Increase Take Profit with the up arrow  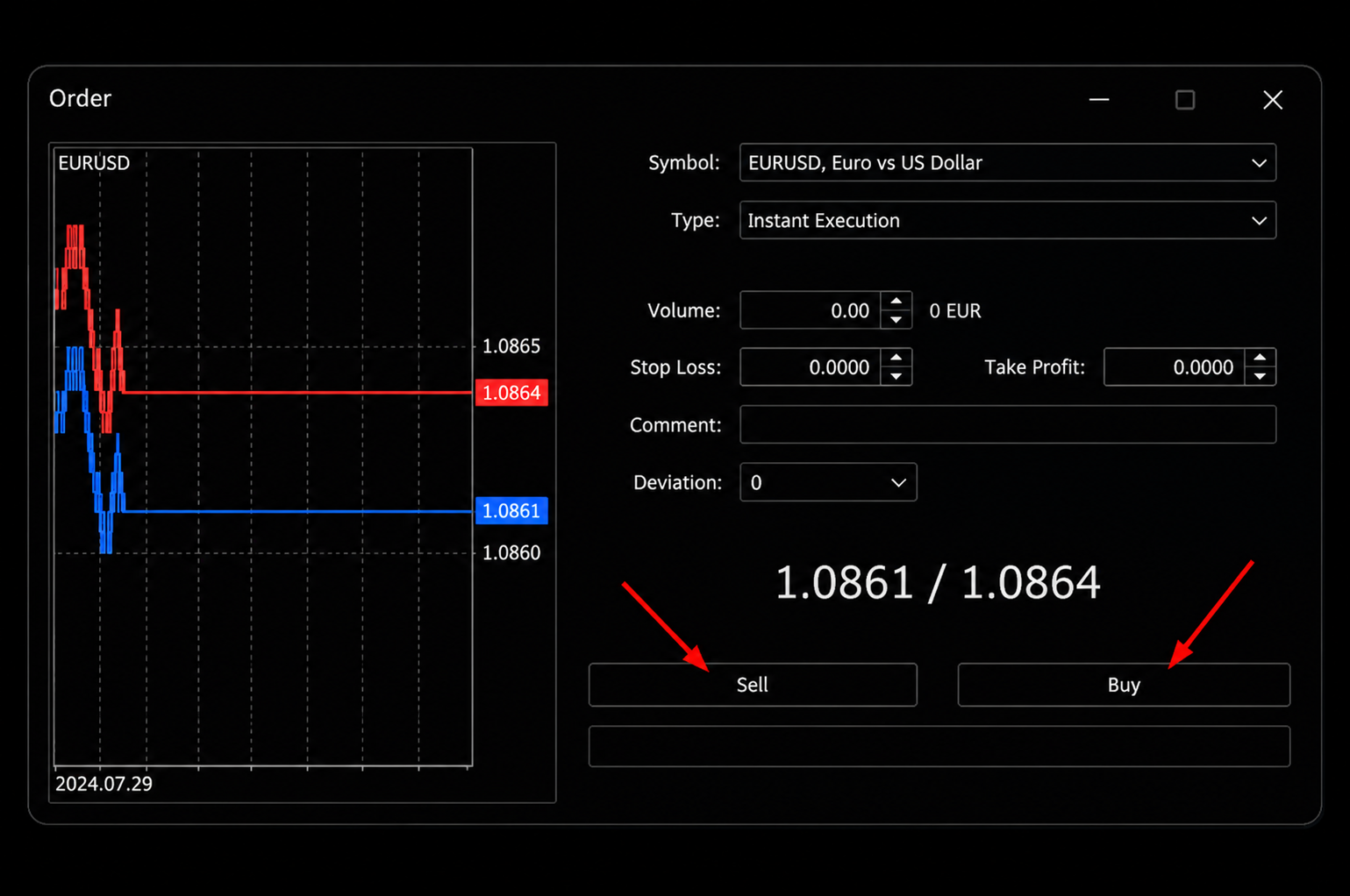pos(1260,358)
